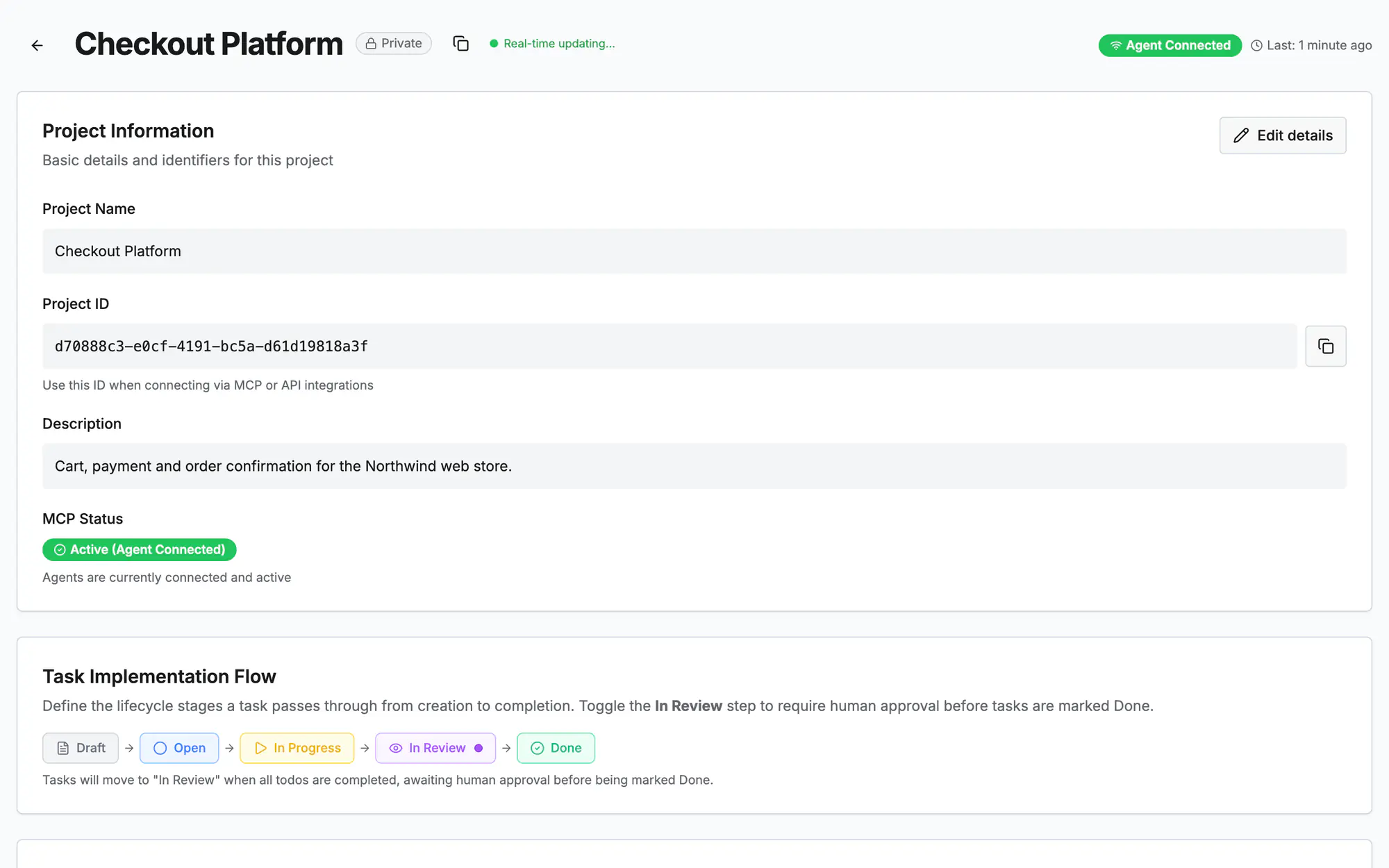The width and height of the screenshot is (1389, 868).
Task: Click the Description field about Northwind web store
Action: pos(694,466)
